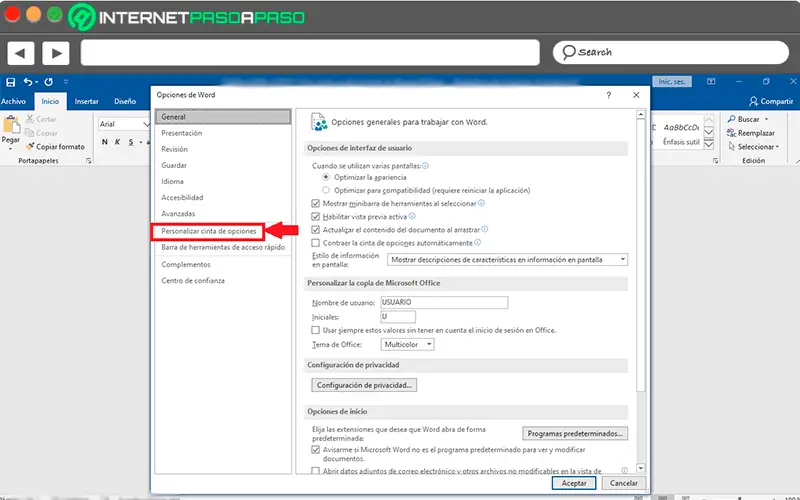Click the Cancelar button
Image resolution: width=800 pixels, height=500 pixels.
pos(623,483)
